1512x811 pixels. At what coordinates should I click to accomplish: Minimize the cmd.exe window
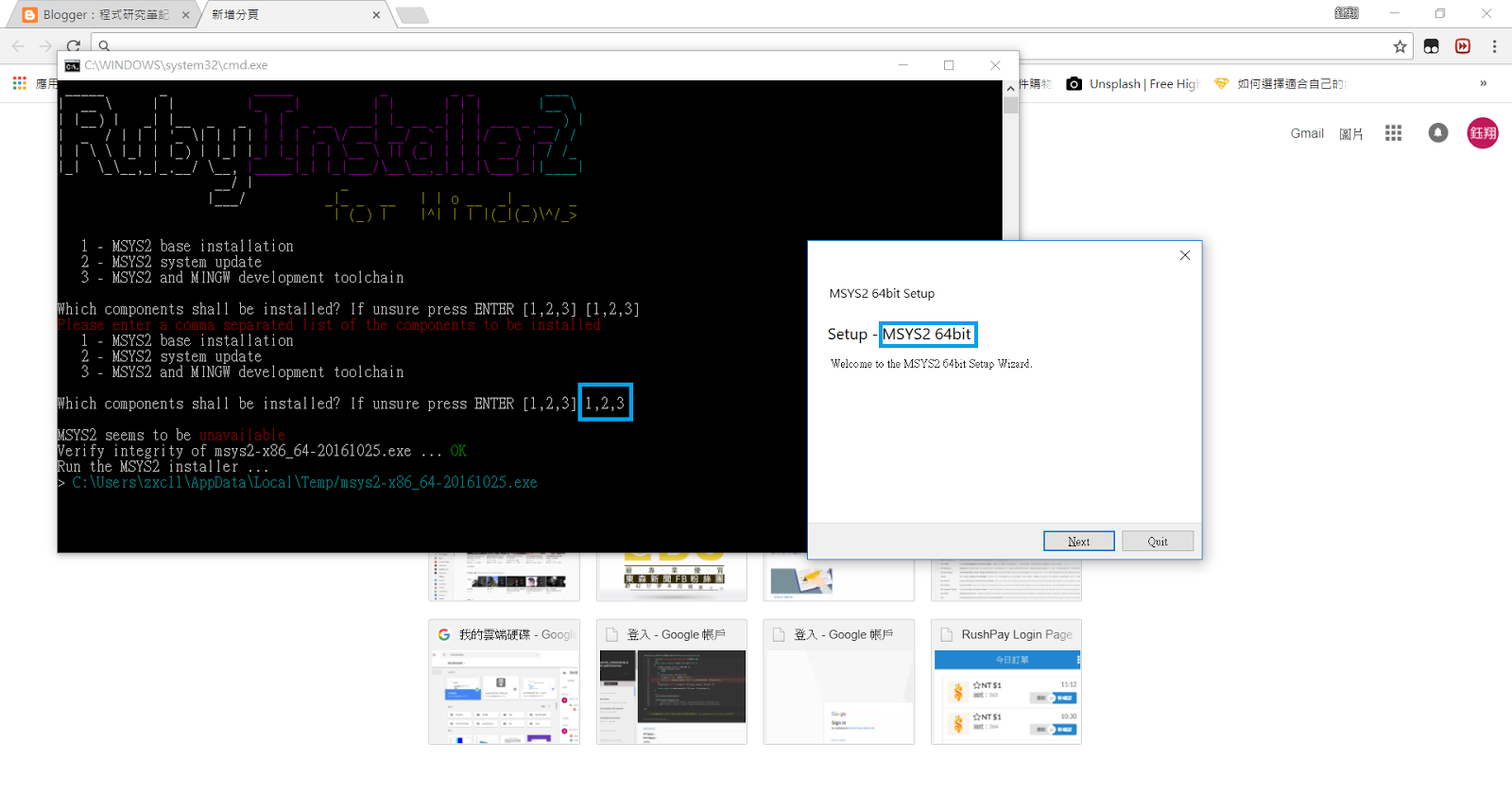click(x=902, y=65)
